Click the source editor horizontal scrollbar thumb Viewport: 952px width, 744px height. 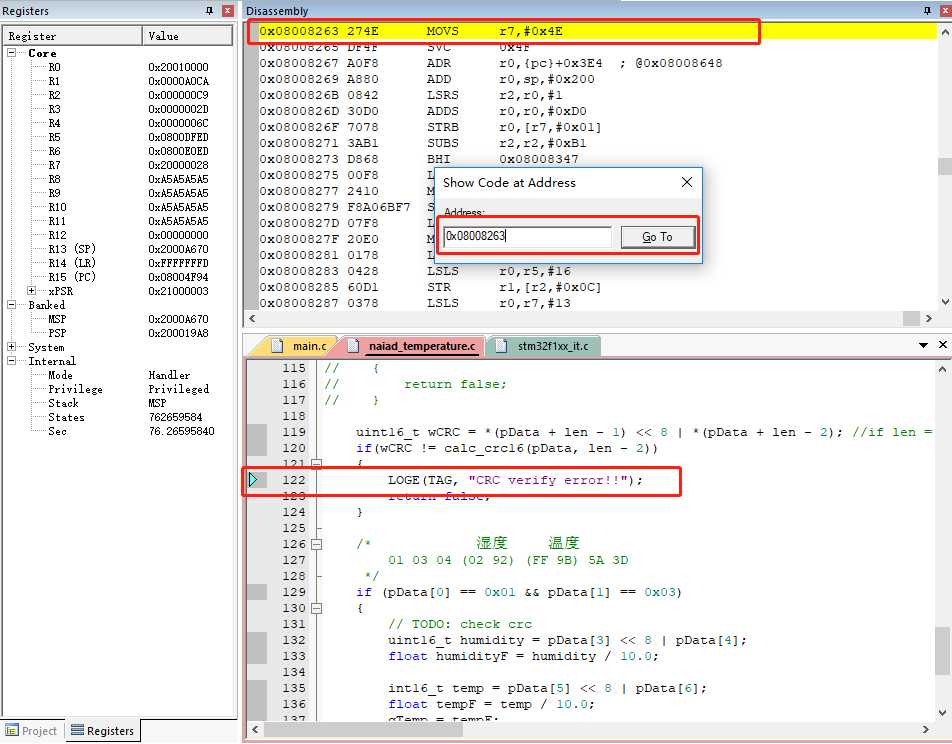[363, 729]
